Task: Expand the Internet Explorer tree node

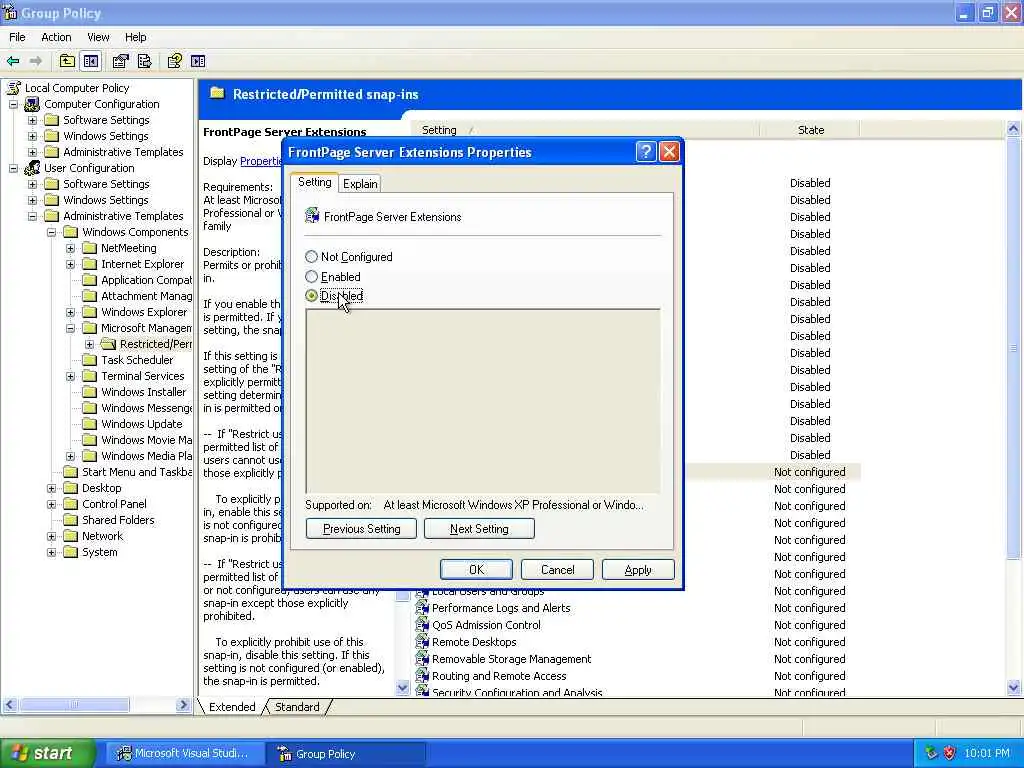Action: 71,264
